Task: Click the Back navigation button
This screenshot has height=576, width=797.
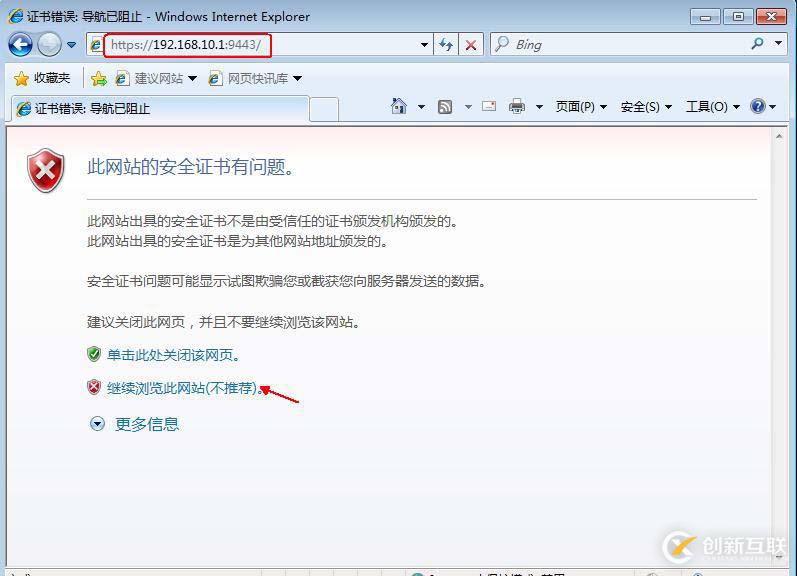Action: click(x=21, y=45)
